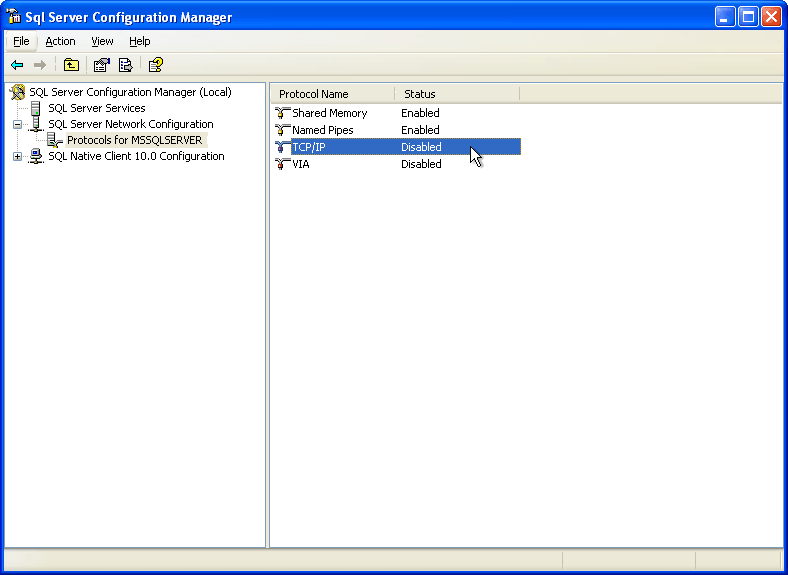Open the Action menu
Screen dimensions: 788x575
click(60, 41)
